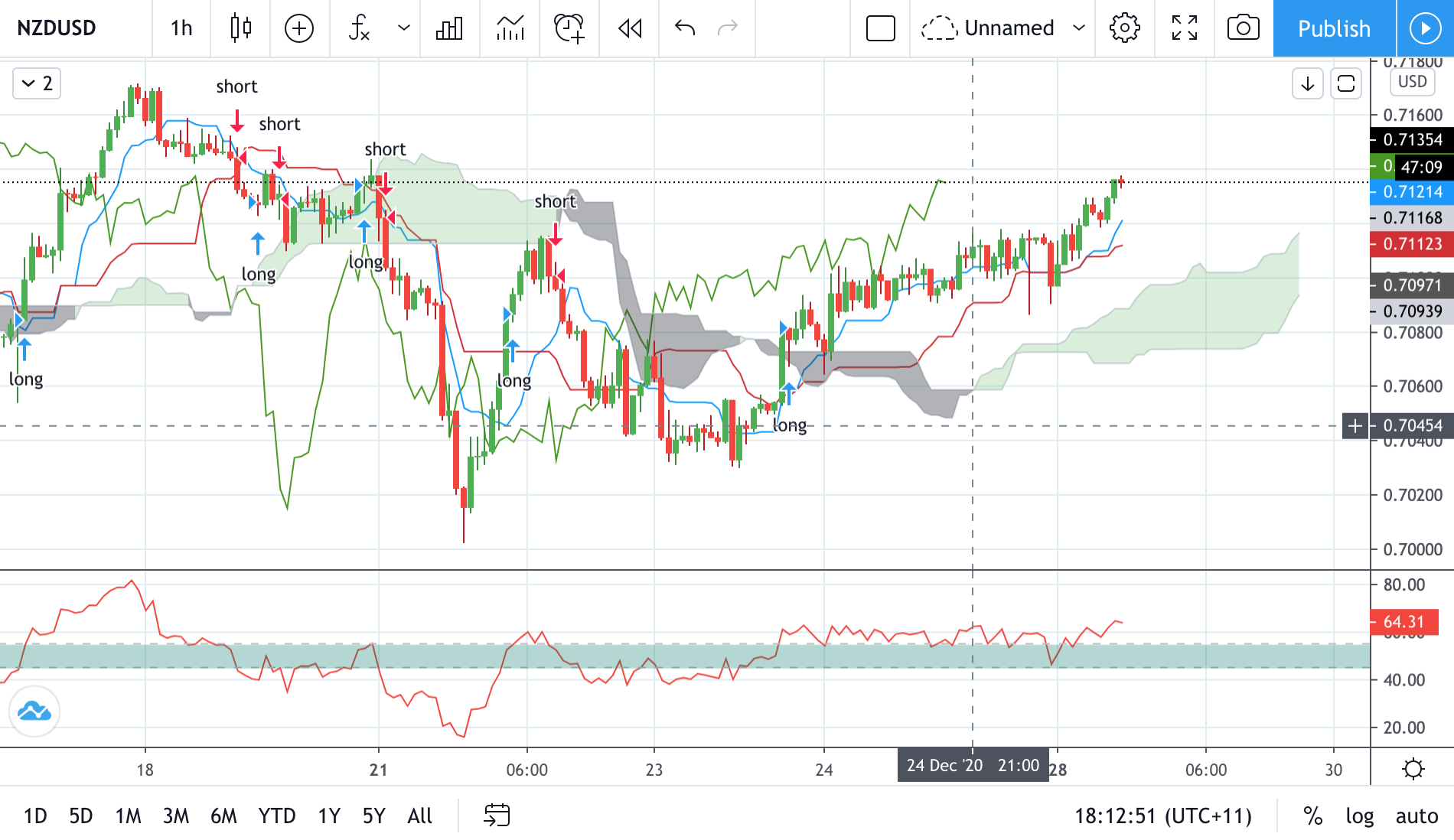Click the red 64.31 RSI value label
This screenshot has height=840, width=1454.
point(1404,622)
